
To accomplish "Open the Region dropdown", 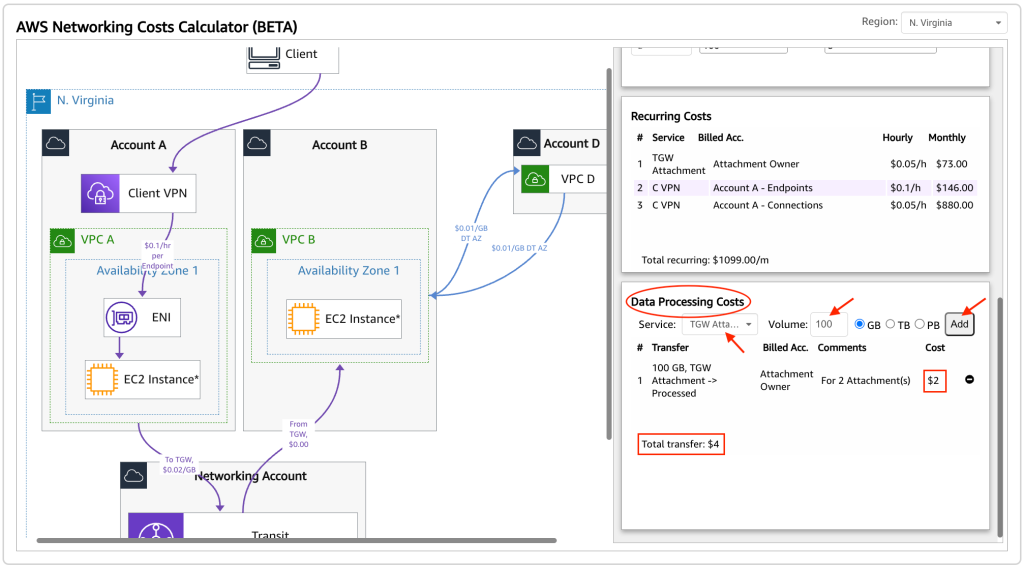I will (x=953, y=23).
